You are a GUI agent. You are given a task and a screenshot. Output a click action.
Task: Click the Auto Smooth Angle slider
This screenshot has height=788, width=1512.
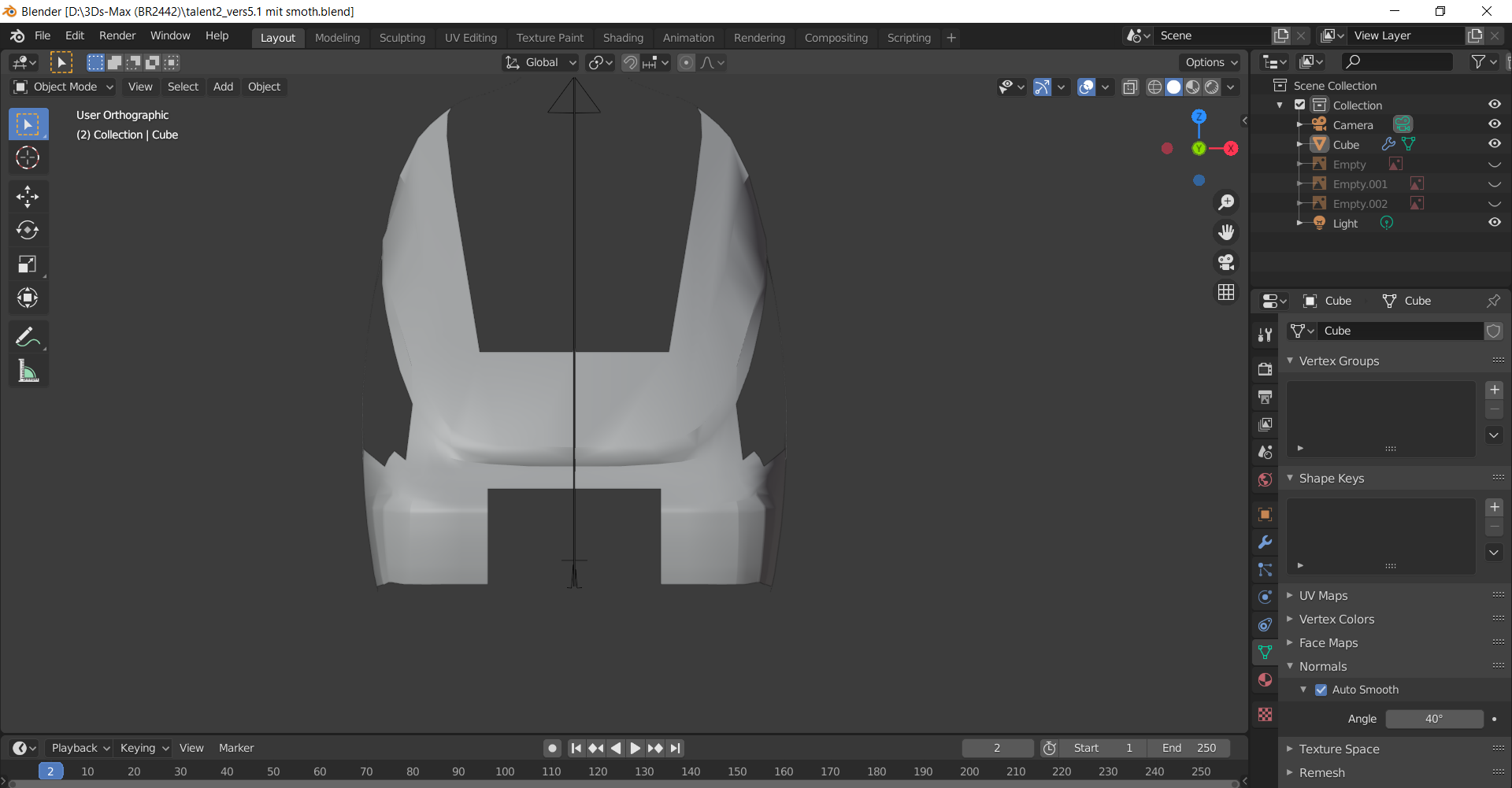coord(1433,719)
